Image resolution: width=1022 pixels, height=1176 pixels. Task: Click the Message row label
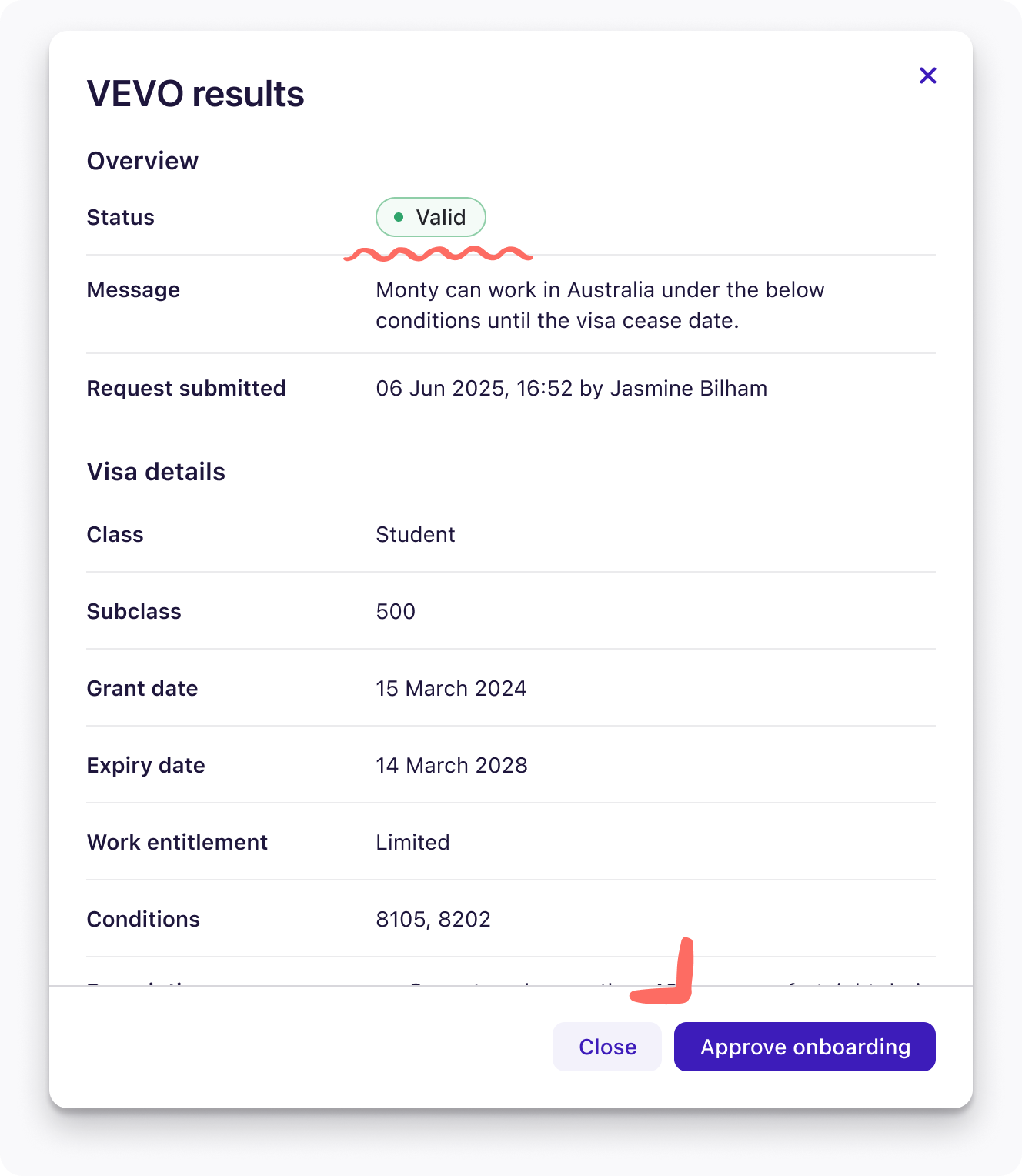133,289
